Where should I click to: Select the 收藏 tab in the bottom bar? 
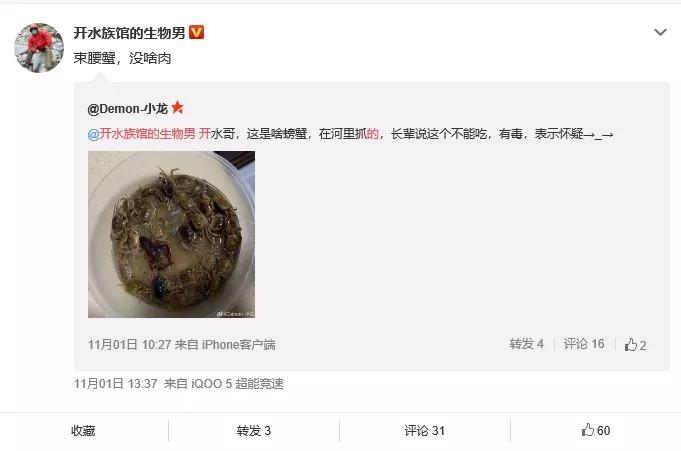(x=83, y=431)
